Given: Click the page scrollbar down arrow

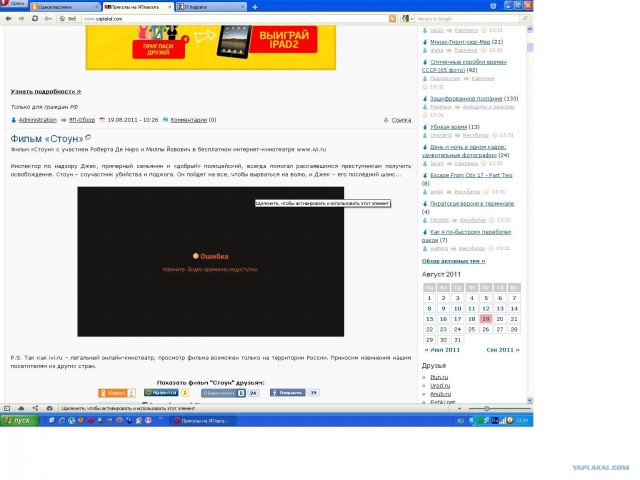Looking at the screenshot, I should [x=530, y=400].
